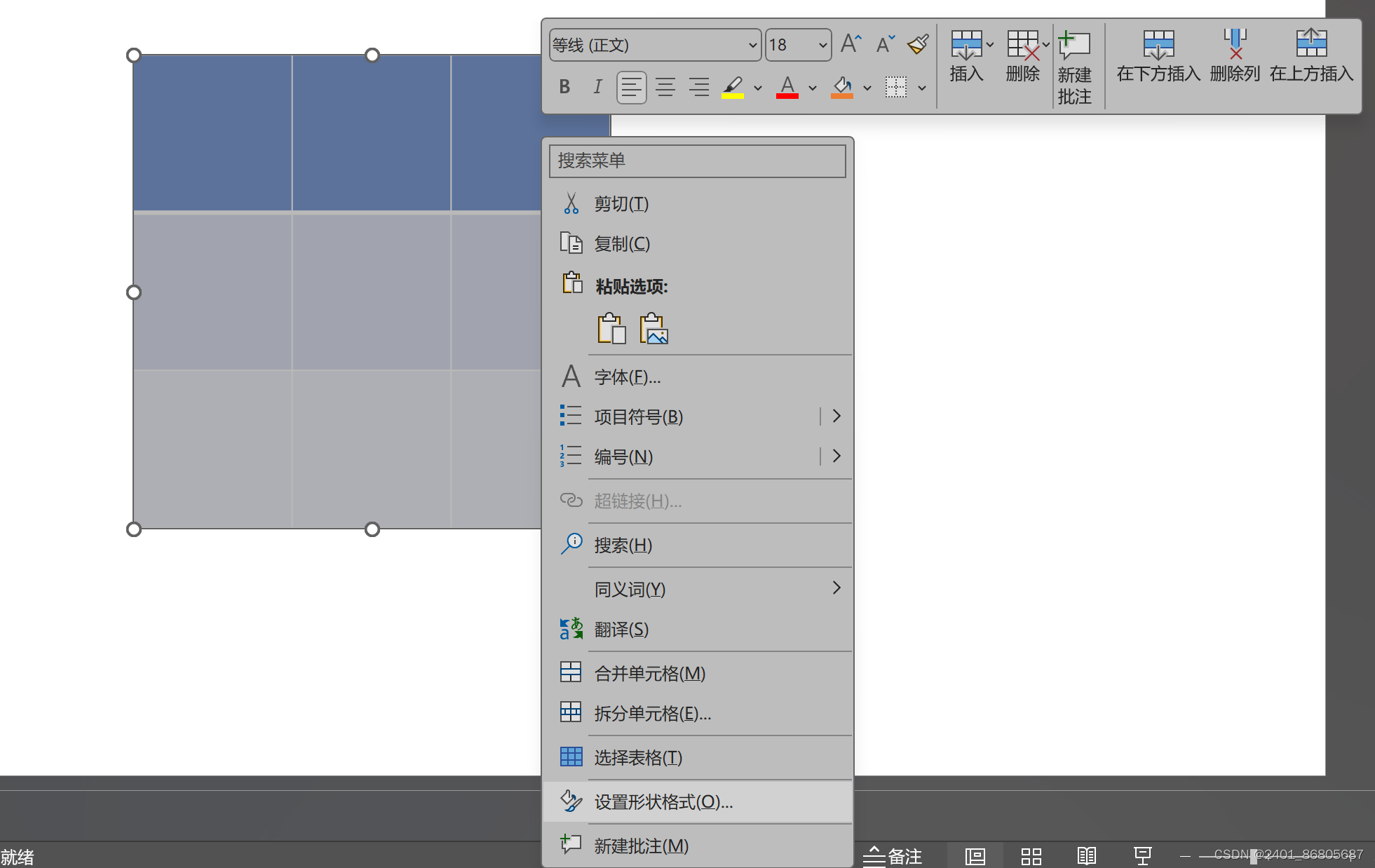Expand the bullets (项目符号) submenu arrow
1375x868 pixels.
pos(836,416)
